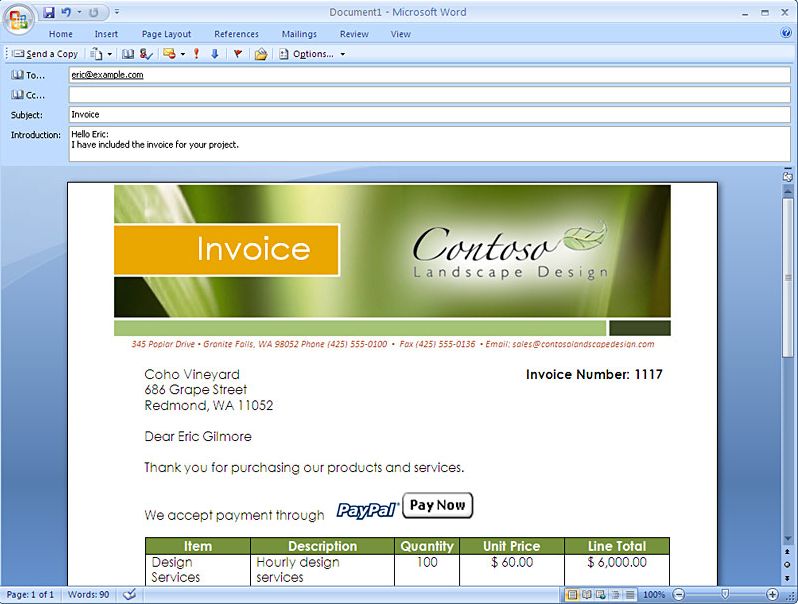798x604 pixels.
Task: Click the Pay Now button in invoice
Action: coord(438,505)
